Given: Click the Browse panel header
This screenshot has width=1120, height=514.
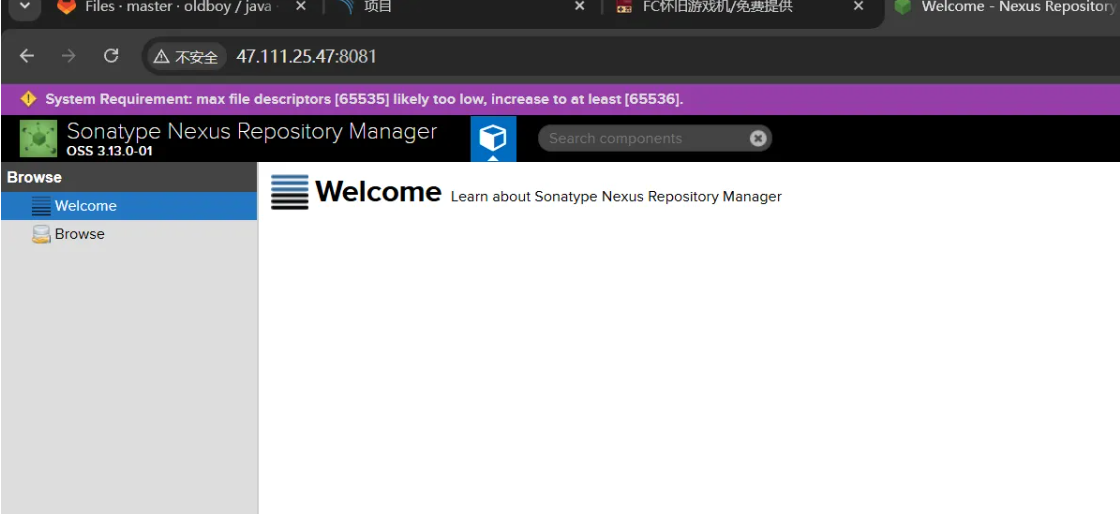Looking at the screenshot, I should point(129,177).
